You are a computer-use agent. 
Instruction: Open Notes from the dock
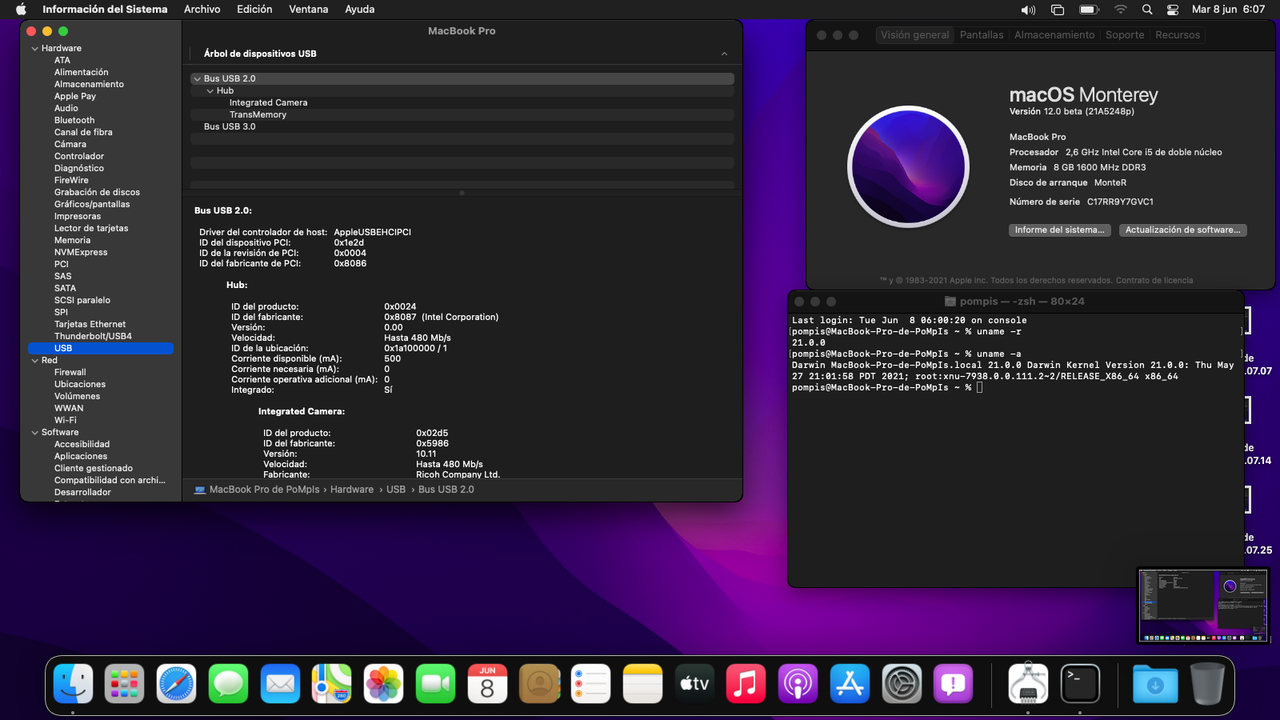(x=643, y=685)
